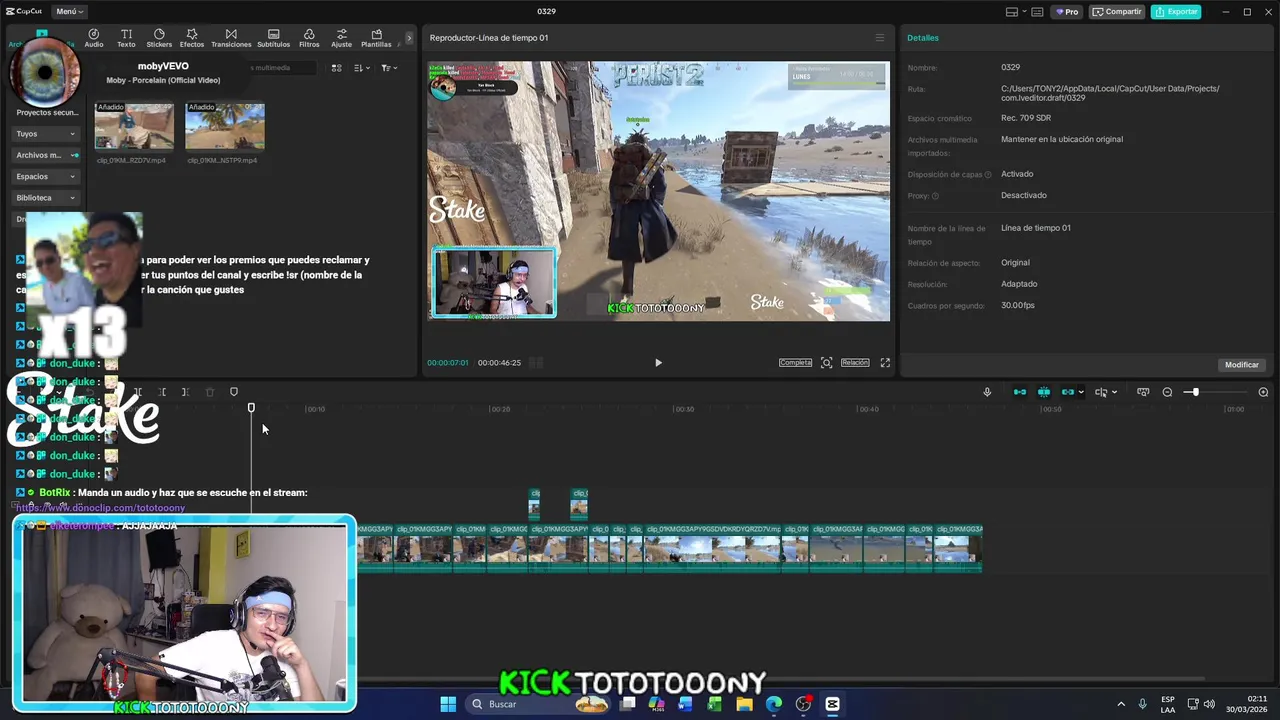Click the Pro button
The width and height of the screenshot is (1280, 720).
coord(1066,12)
